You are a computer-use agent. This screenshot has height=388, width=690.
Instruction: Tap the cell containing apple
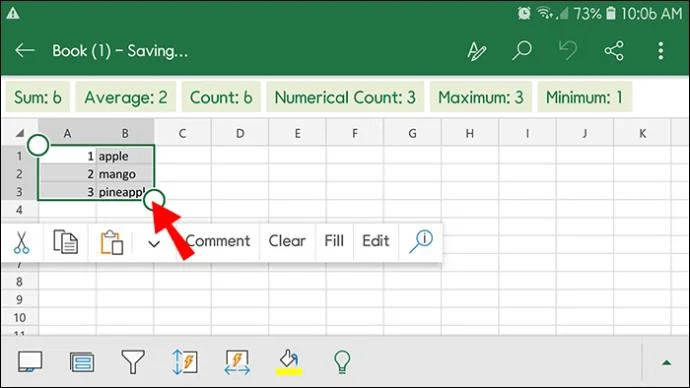[x=125, y=156]
